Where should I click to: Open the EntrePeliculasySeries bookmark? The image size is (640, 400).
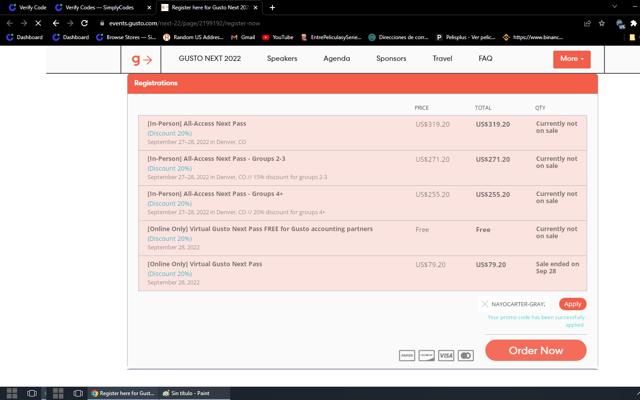[331, 37]
